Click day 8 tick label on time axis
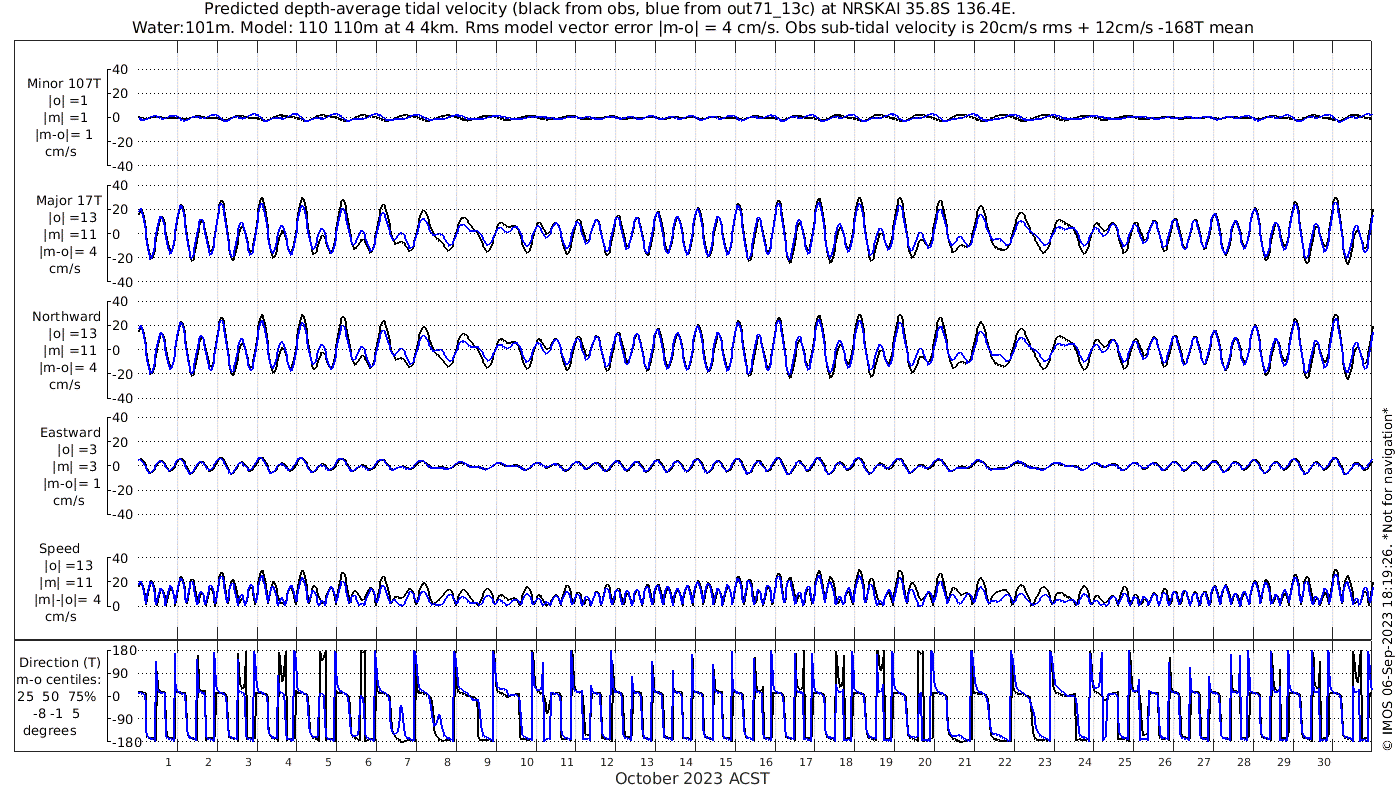Viewport: 1400px width, 800px height. 447,762
